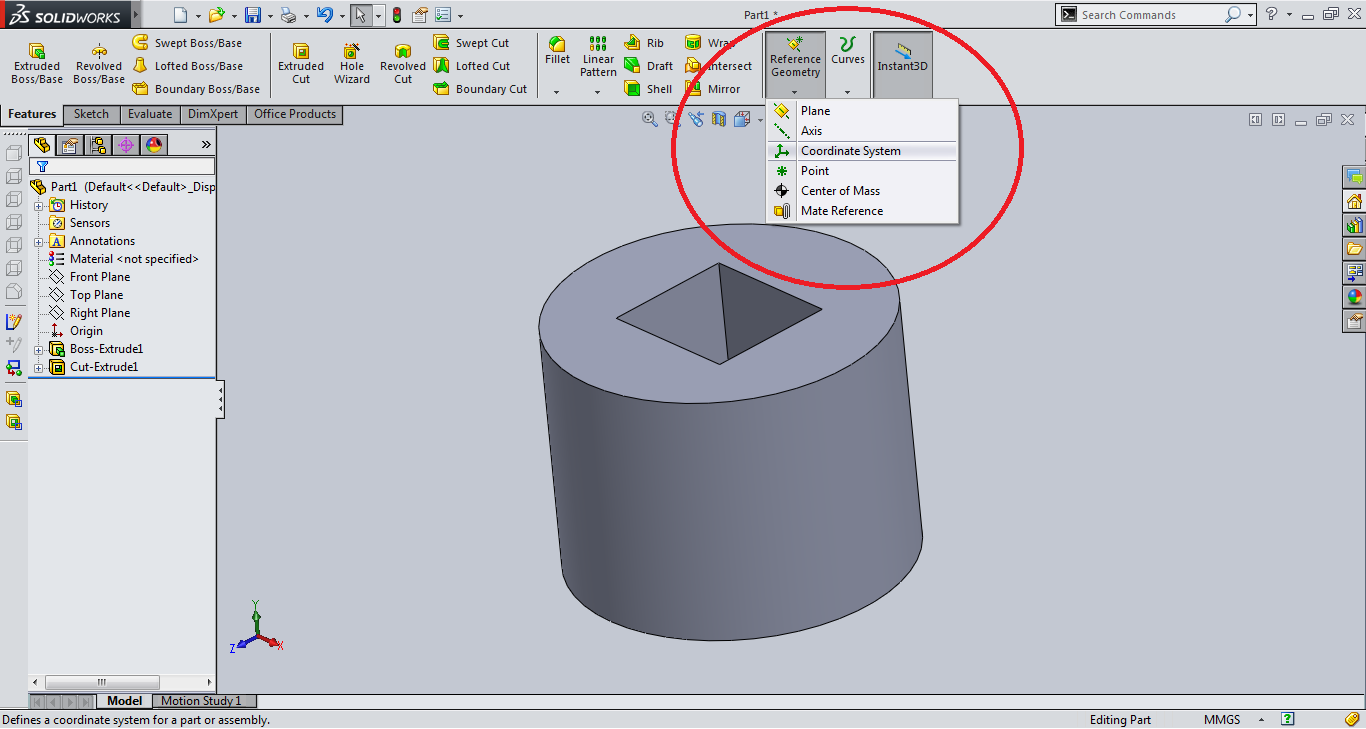Open the Fillet dropdown arrow

click(558, 92)
